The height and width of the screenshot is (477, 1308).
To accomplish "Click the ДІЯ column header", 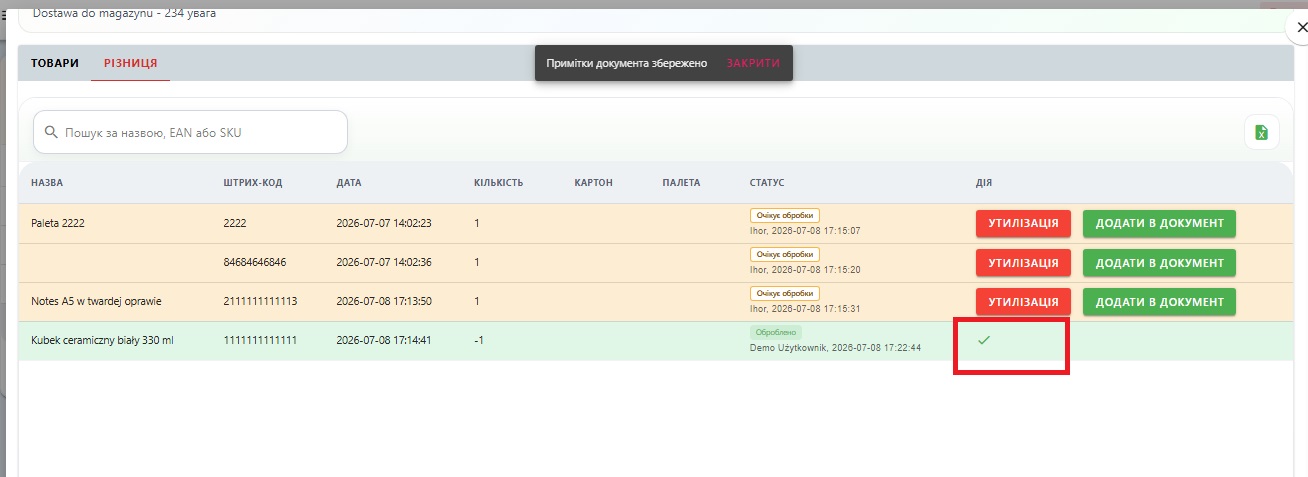I will click(984, 183).
